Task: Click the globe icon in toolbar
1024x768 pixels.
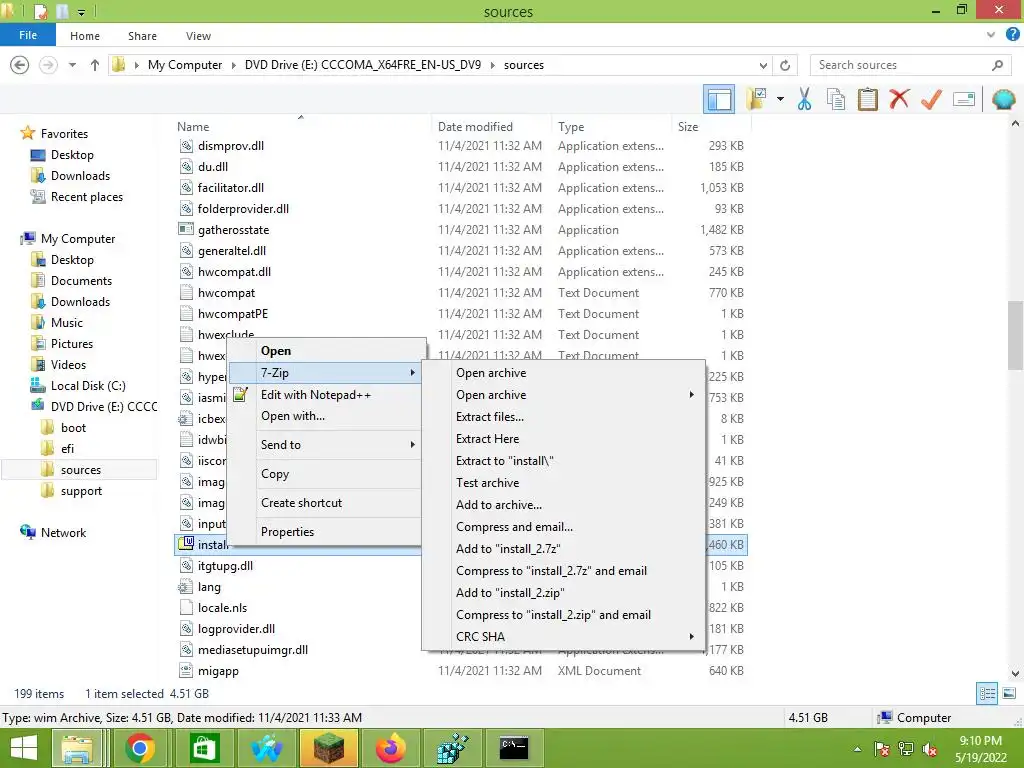Action: tap(1003, 99)
